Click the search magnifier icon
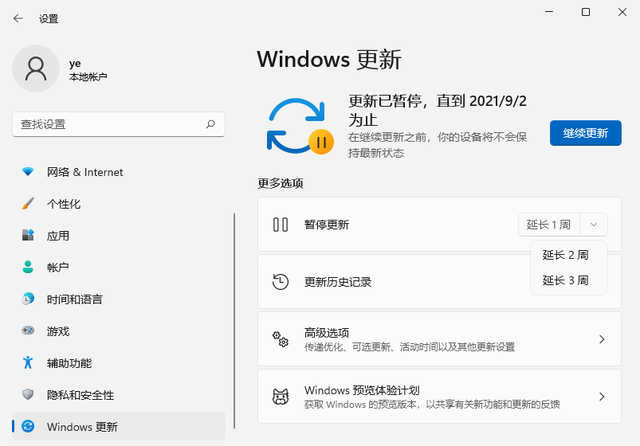 click(211, 124)
